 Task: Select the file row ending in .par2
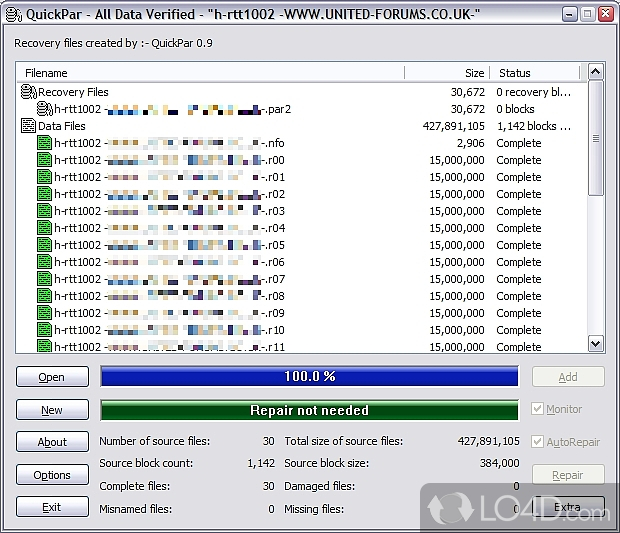click(x=301, y=109)
